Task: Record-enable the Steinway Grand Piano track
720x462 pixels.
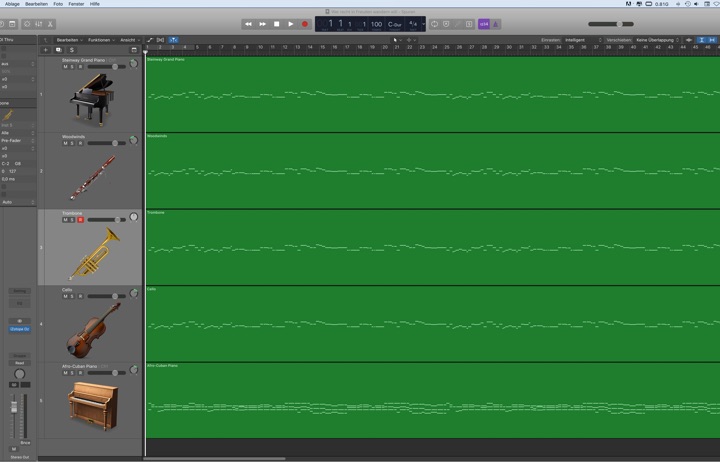Action: click(x=80, y=67)
